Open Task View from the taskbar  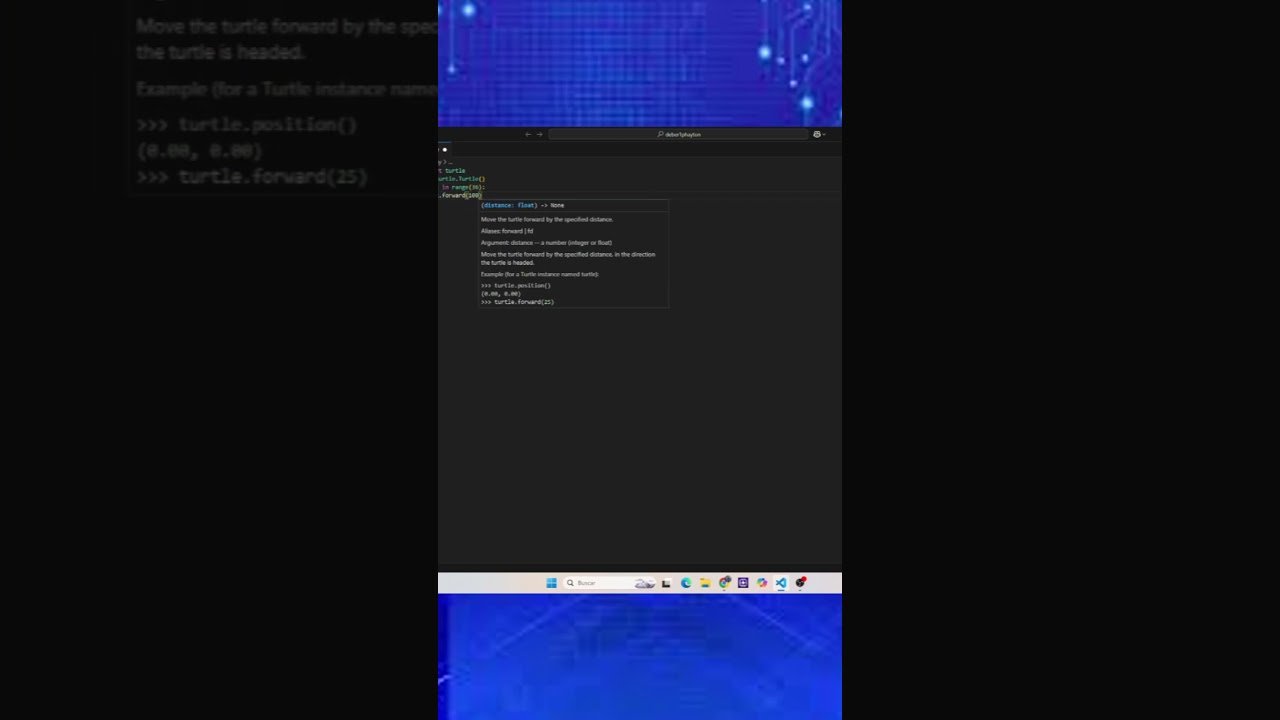666,583
